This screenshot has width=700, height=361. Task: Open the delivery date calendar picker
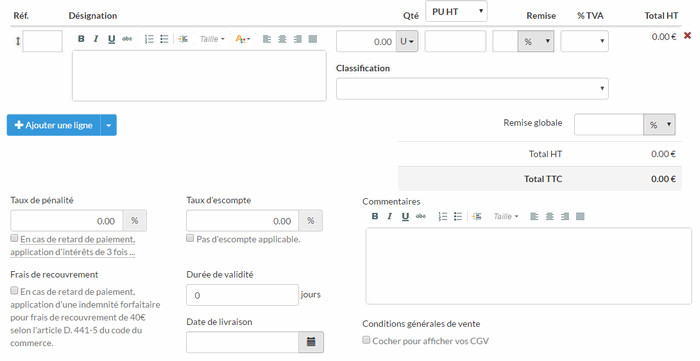coord(311,342)
